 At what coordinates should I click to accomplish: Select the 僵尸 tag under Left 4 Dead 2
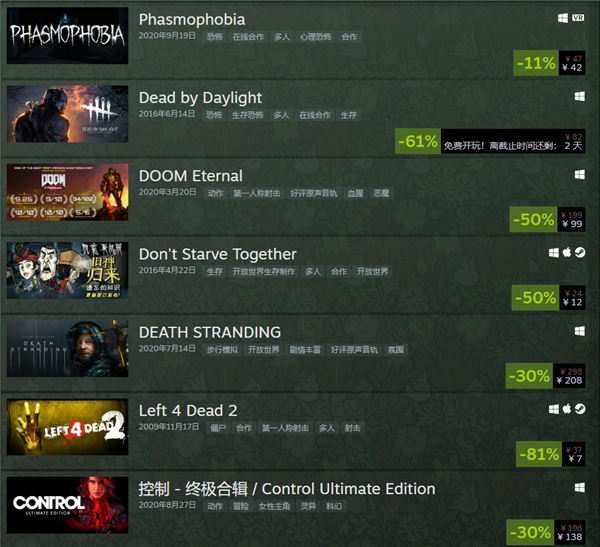[218, 428]
